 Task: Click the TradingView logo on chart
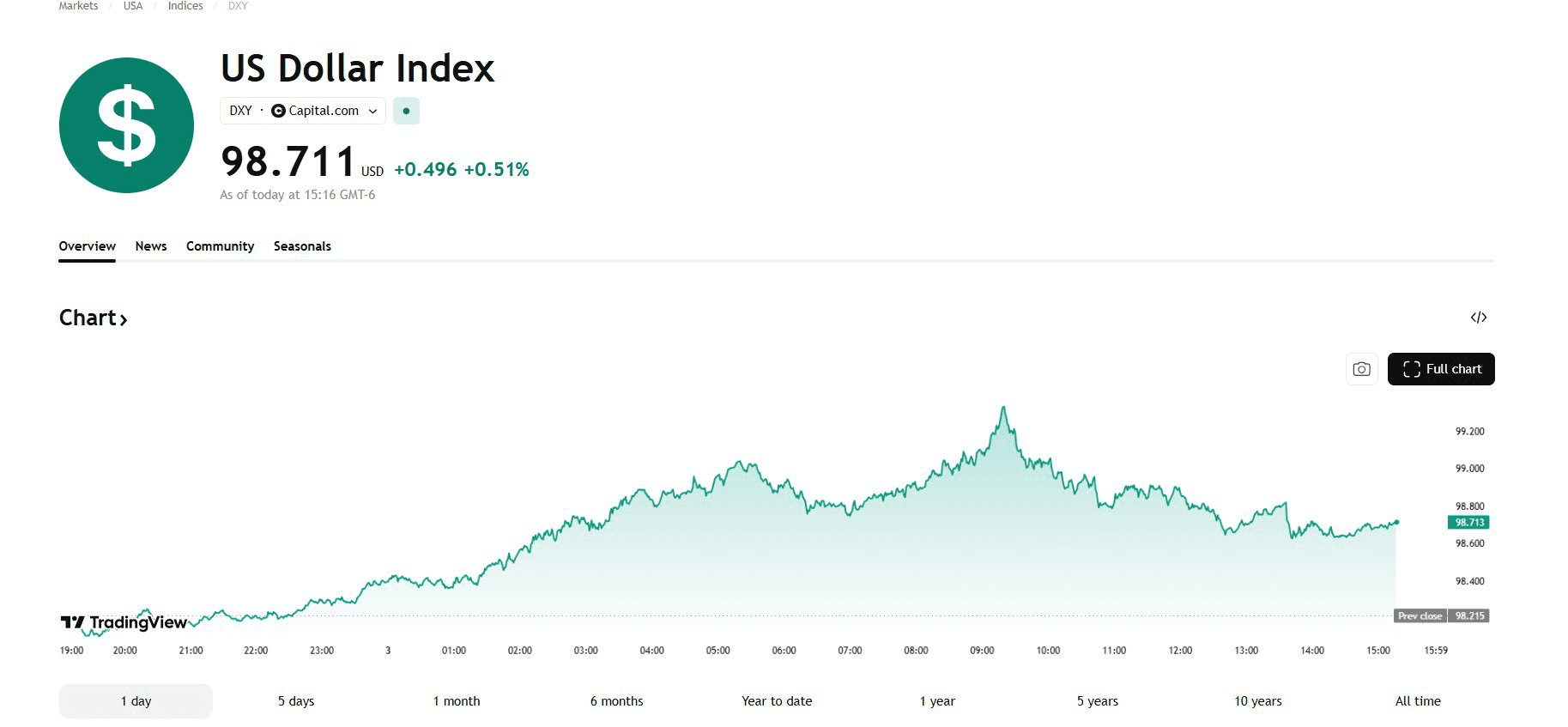[x=124, y=622]
